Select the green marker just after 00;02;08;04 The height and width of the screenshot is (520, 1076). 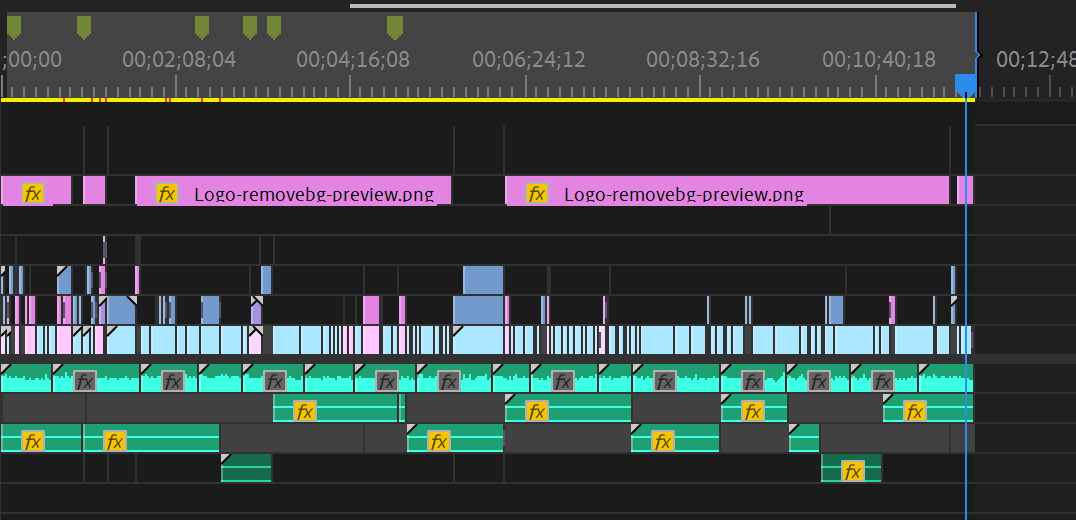(x=202, y=27)
